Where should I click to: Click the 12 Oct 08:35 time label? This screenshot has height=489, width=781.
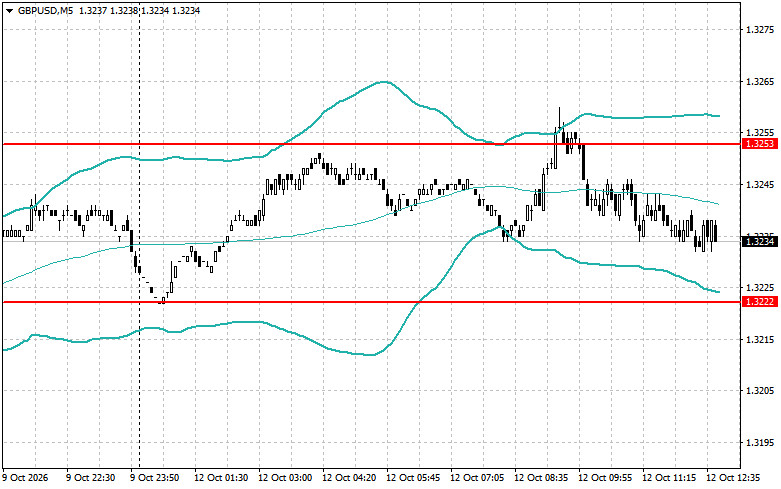[541, 478]
